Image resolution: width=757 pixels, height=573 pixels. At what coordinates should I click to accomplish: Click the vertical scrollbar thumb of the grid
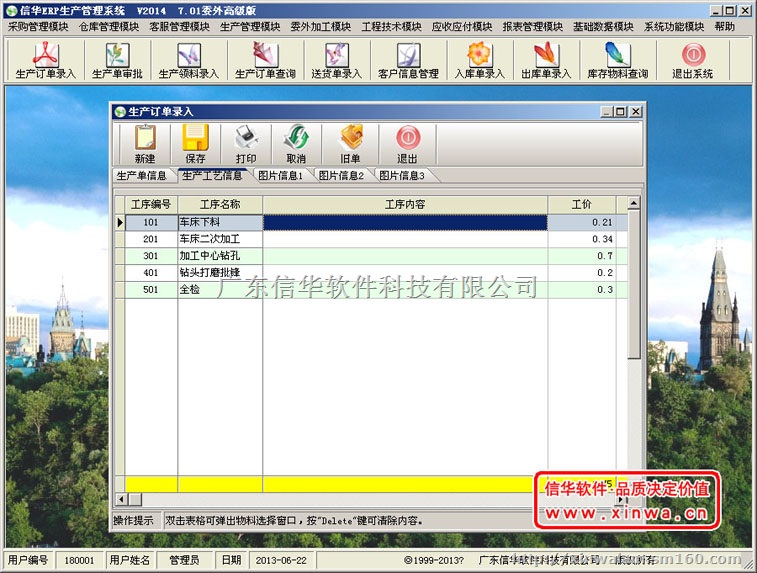(634, 284)
